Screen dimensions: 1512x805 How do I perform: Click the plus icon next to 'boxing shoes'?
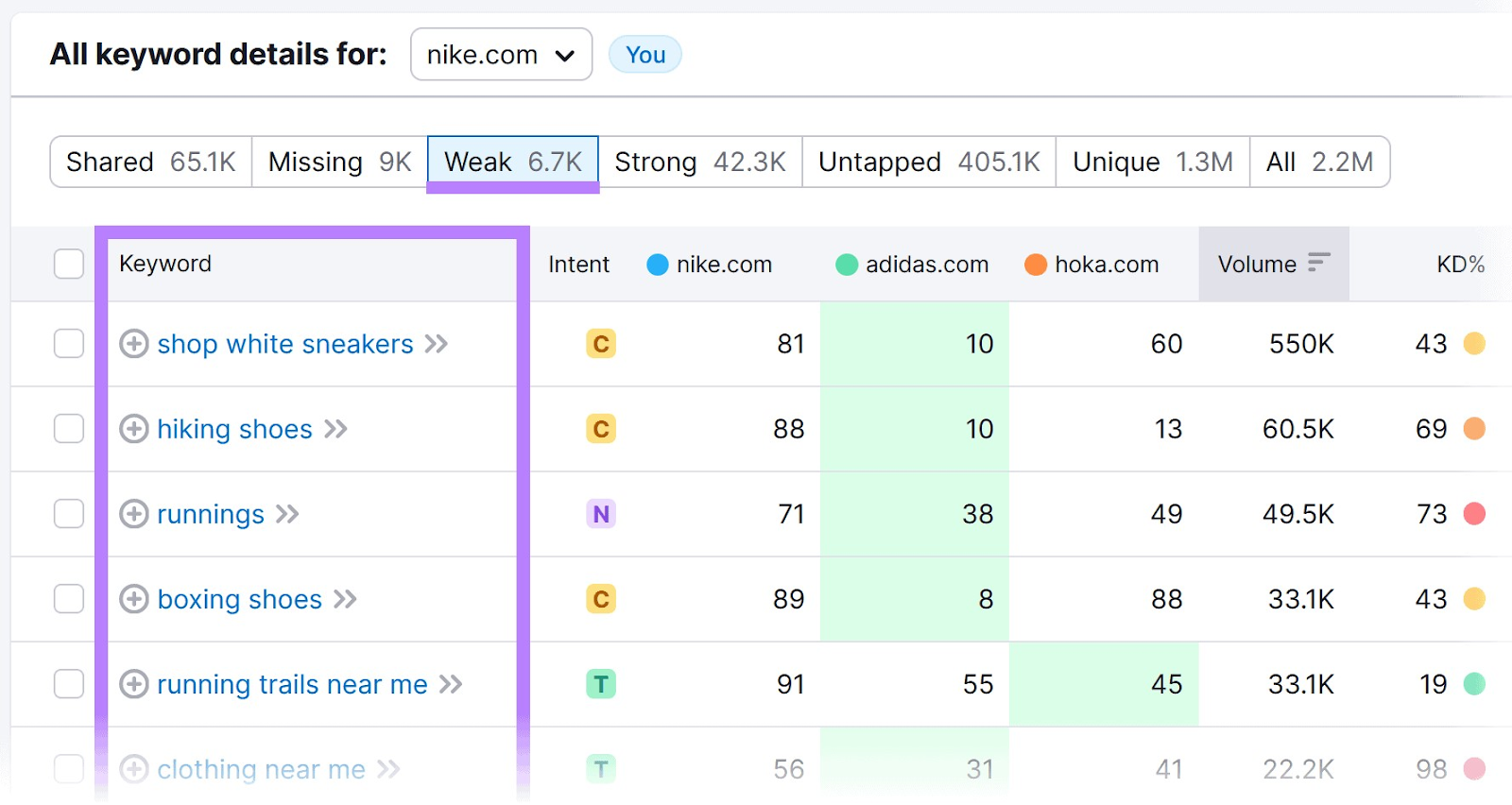(133, 599)
